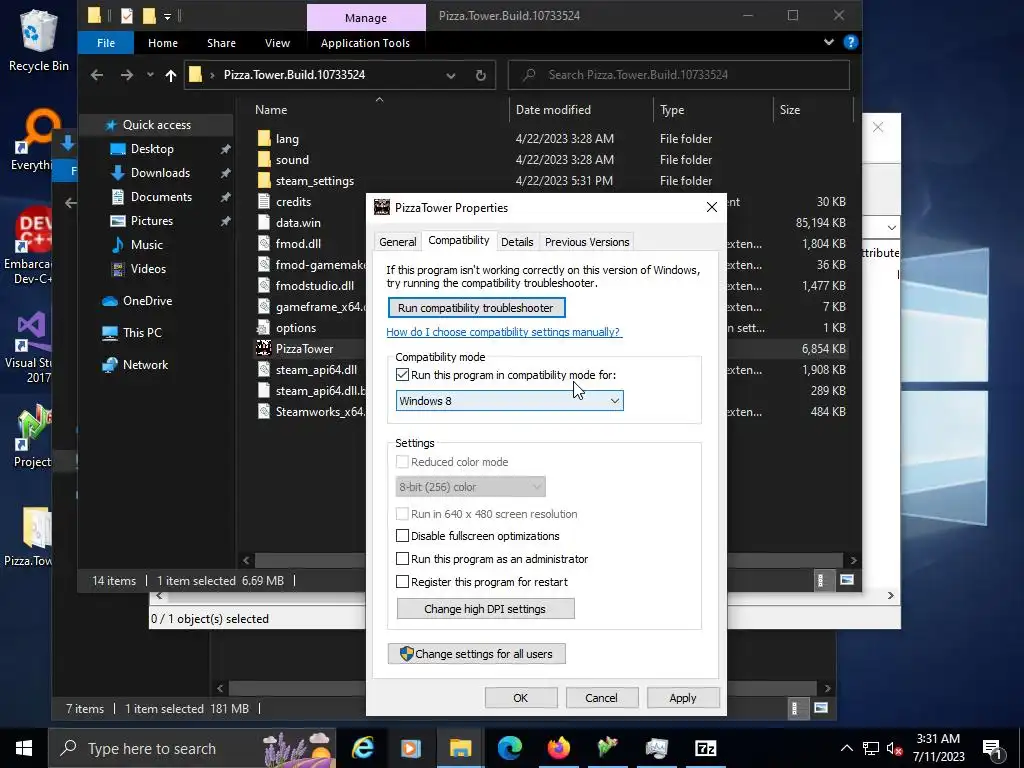The height and width of the screenshot is (768, 1024).
Task: Open 7-Zip taskbar icon
Action: pos(705,748)
